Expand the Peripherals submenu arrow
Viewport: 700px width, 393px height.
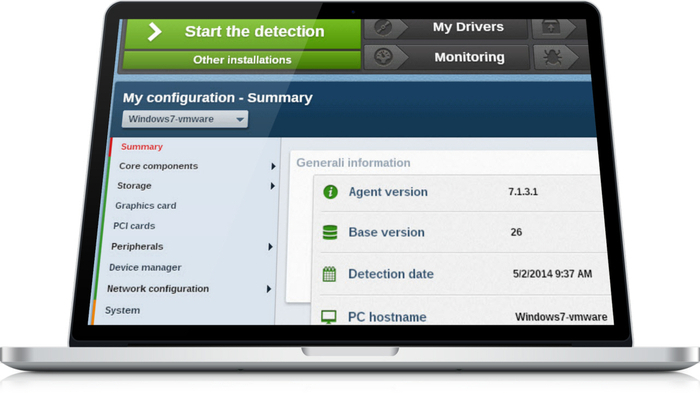click(270, 247)
